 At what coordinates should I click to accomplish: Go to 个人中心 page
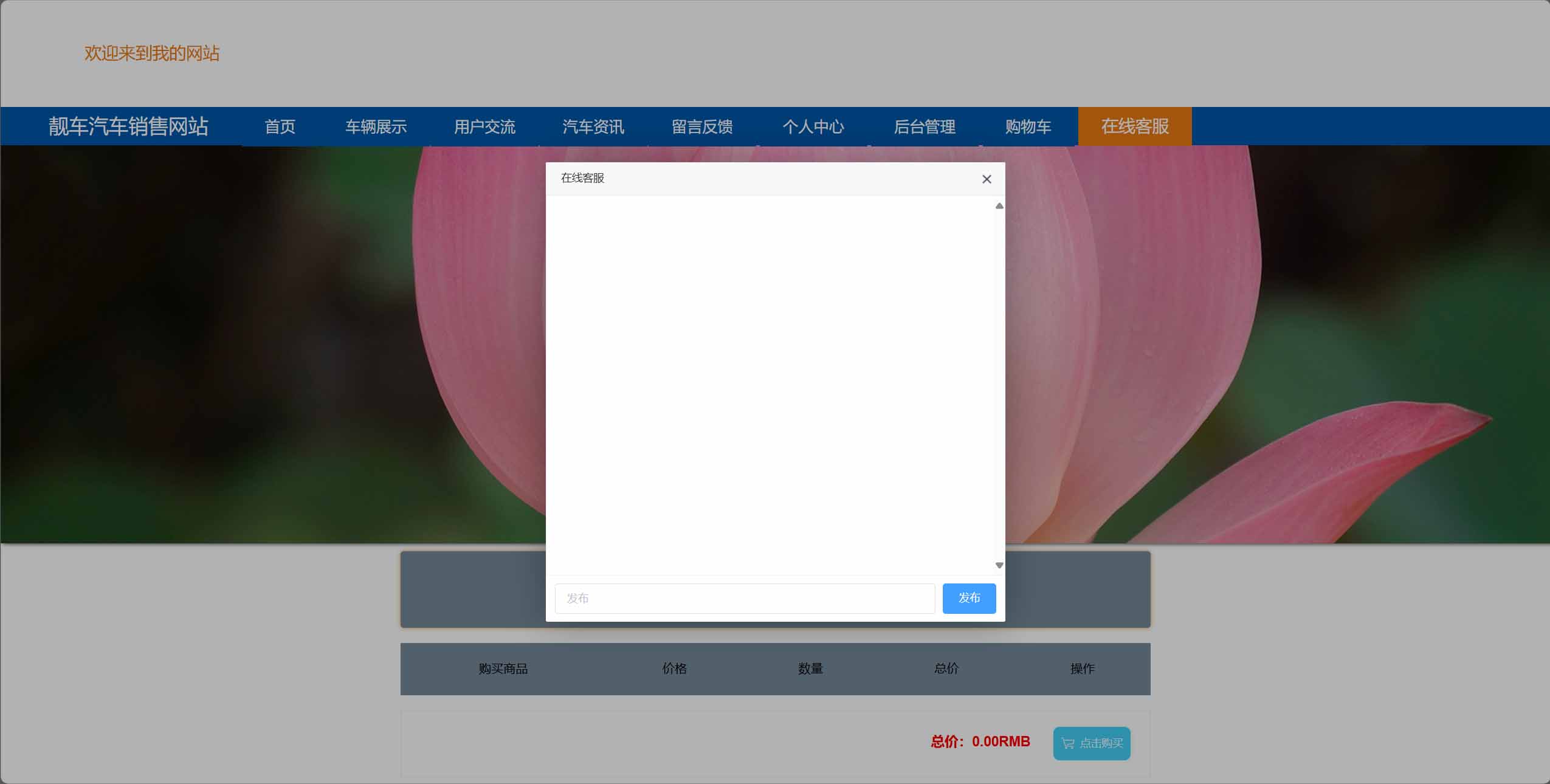[813, 126]
